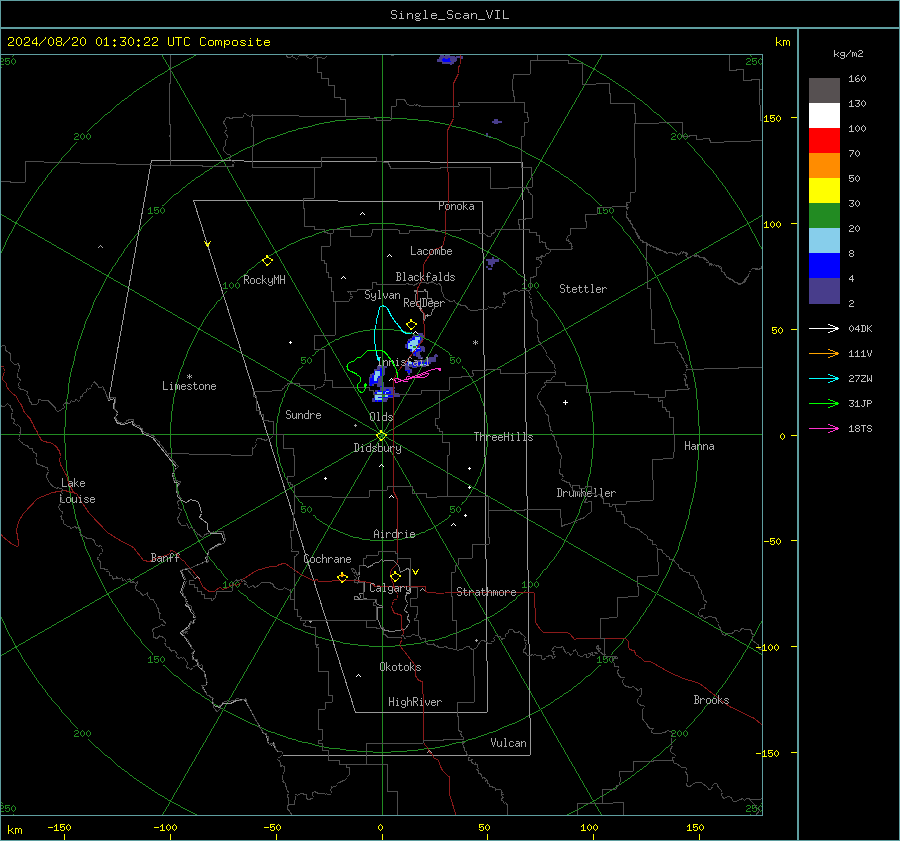Click the orange 111V arrow in legend
Image resolution: width=900 pixels, height=841 pixels.
[x=824, y=354]
